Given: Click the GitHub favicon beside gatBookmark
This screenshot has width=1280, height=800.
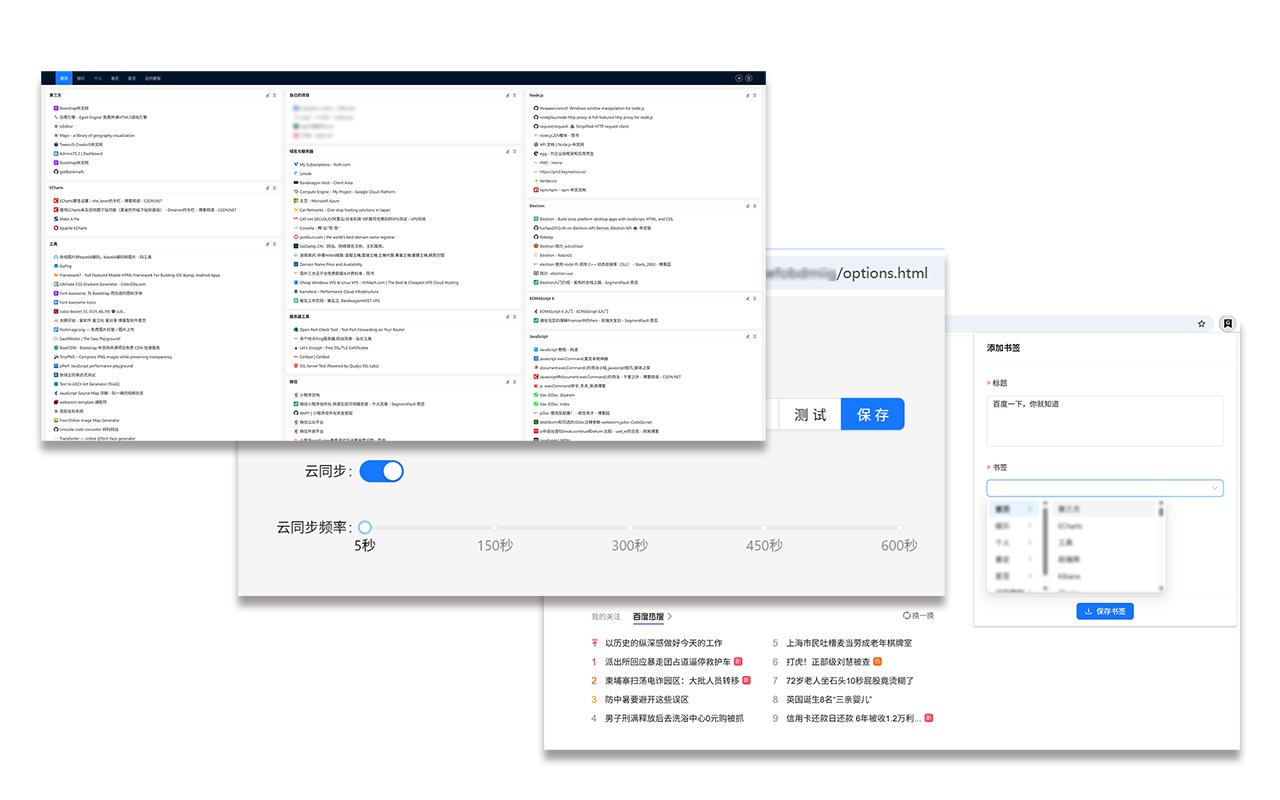Looking at the screenshot, I should click(56, 172).
